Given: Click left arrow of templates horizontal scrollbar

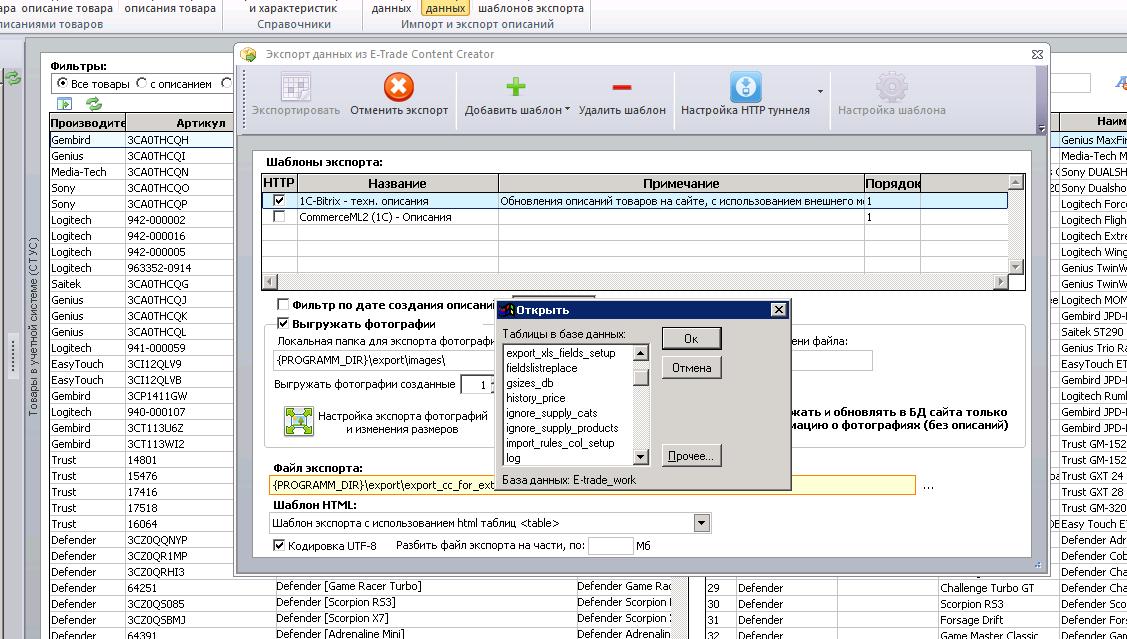Looking at the screenshot, I should pyautogui.click(x=270, y=282).
